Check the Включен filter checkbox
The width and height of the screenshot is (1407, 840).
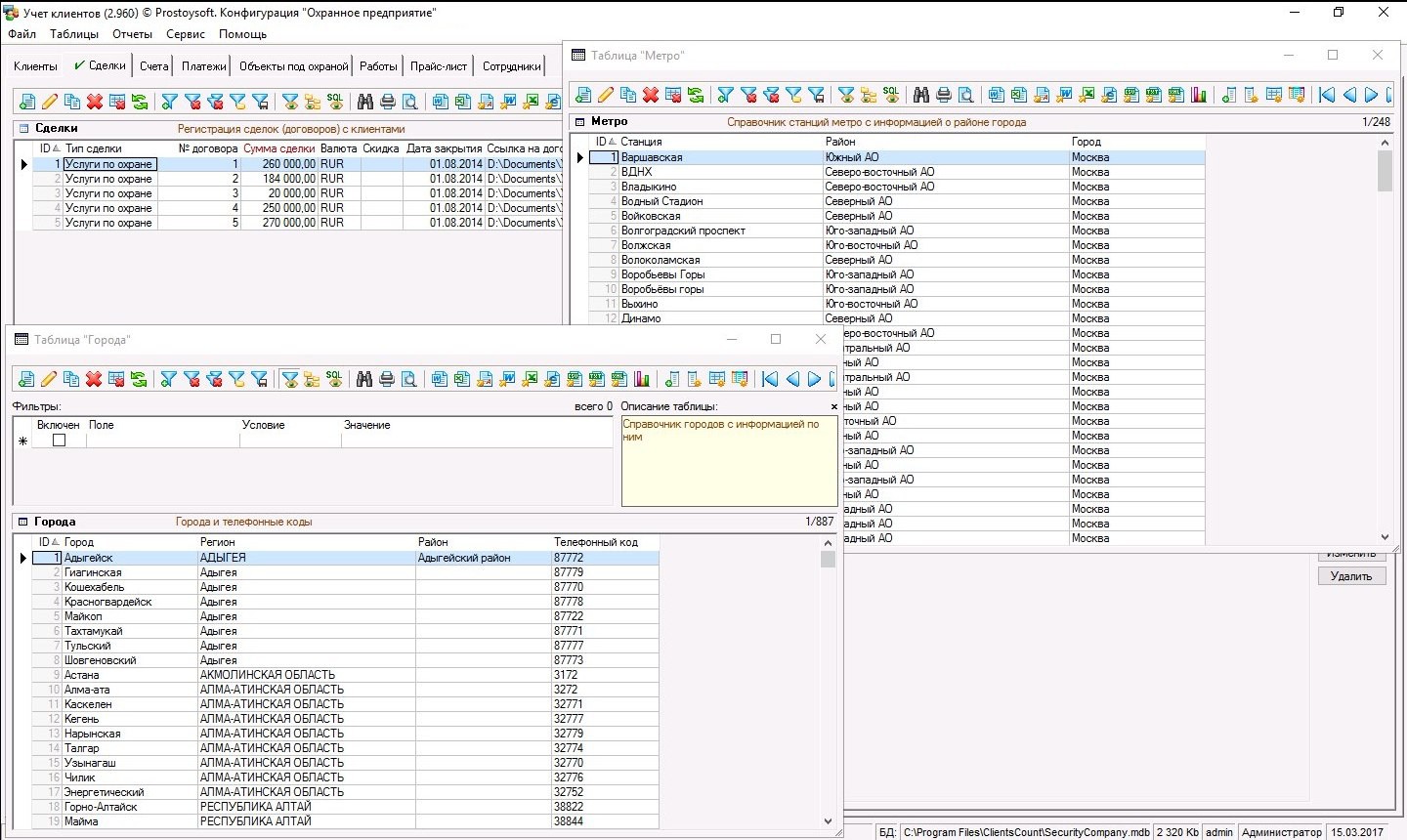59,441
